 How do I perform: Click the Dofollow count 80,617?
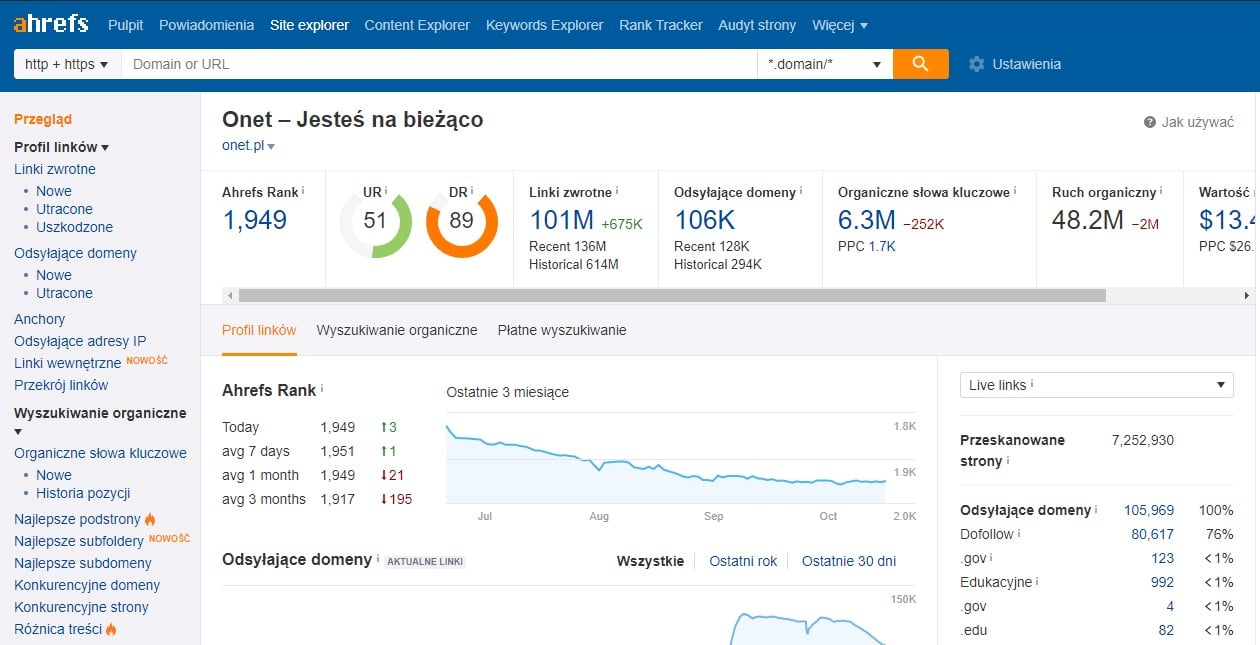pyautogui.click(x=1153, y=534)
